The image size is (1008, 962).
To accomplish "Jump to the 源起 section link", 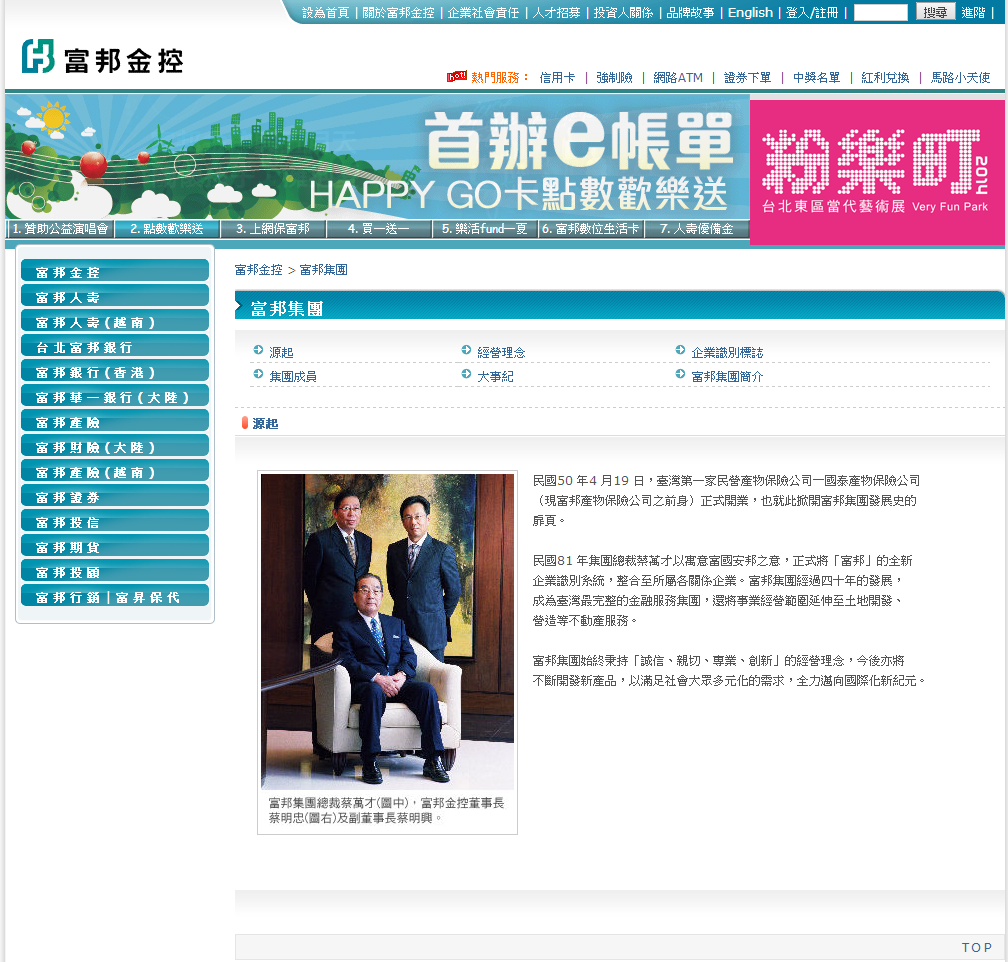I will (281, 352).
